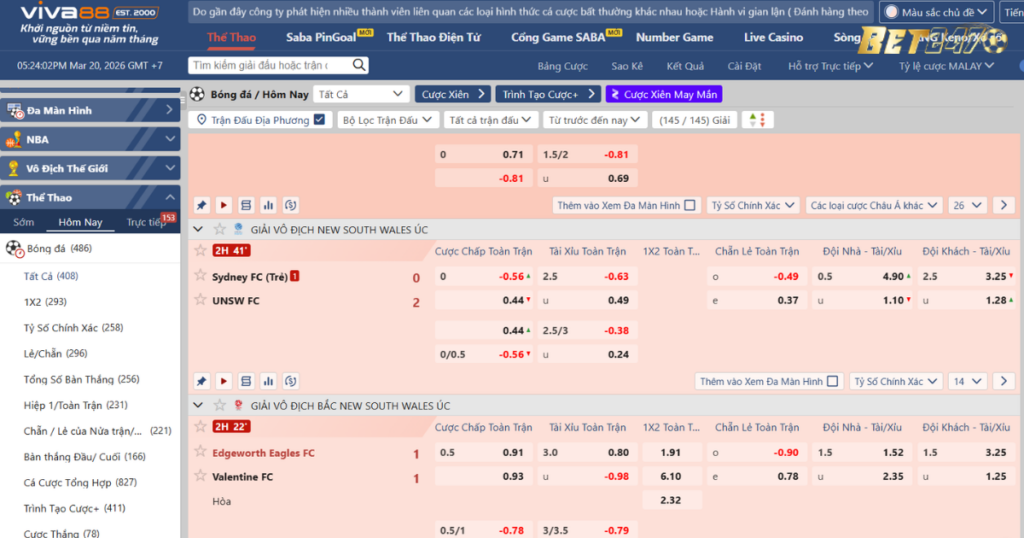This screenshot has height=538, width=1024.
Task: Check Thêm vào Xem Đa Màn Hình for Edgeworth match
Action: click(832, 381)
